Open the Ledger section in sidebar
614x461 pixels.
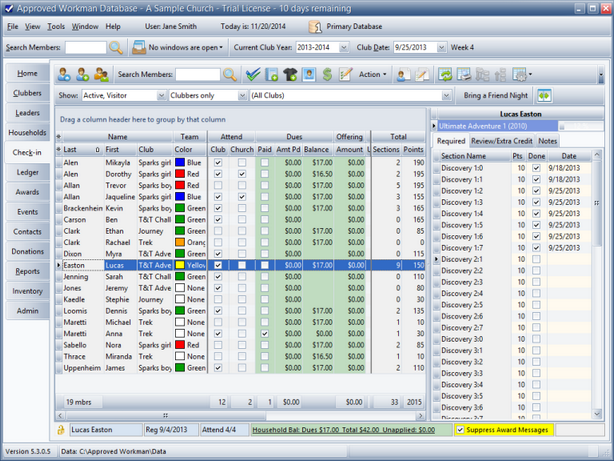27,172
